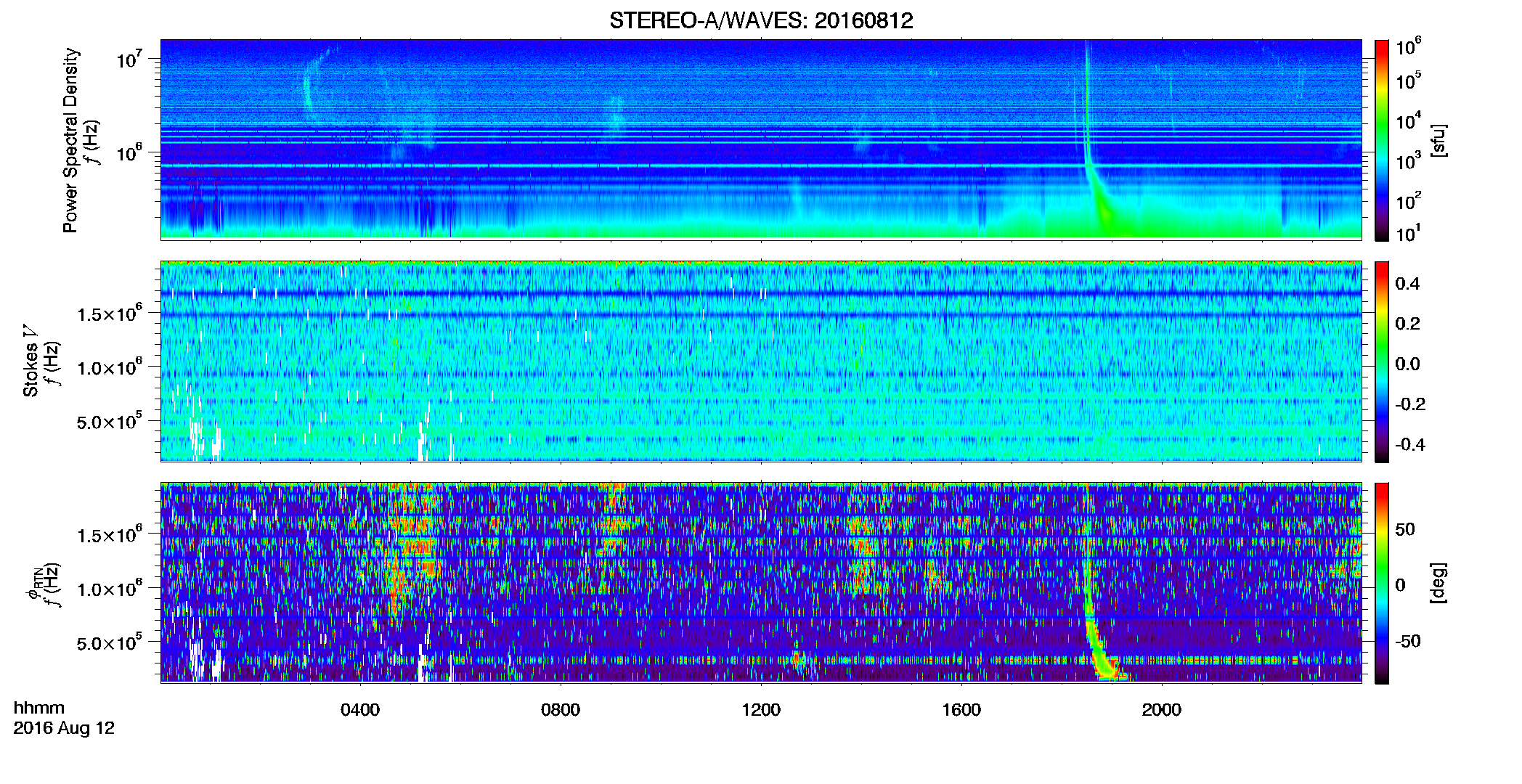Click the Power Spectral Density axis label
Viewport: 1522px width, 784px height.
point(70,140)
